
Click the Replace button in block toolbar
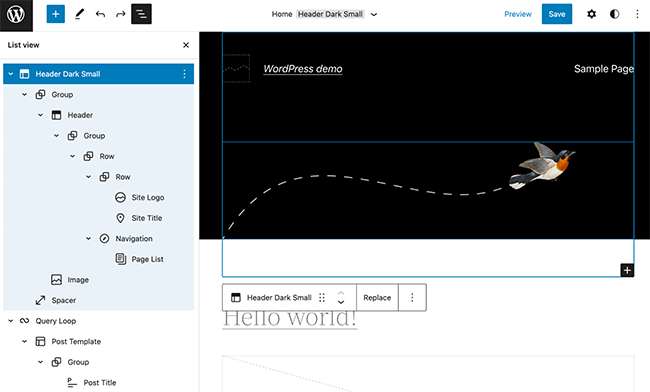(x=377, y=298)
